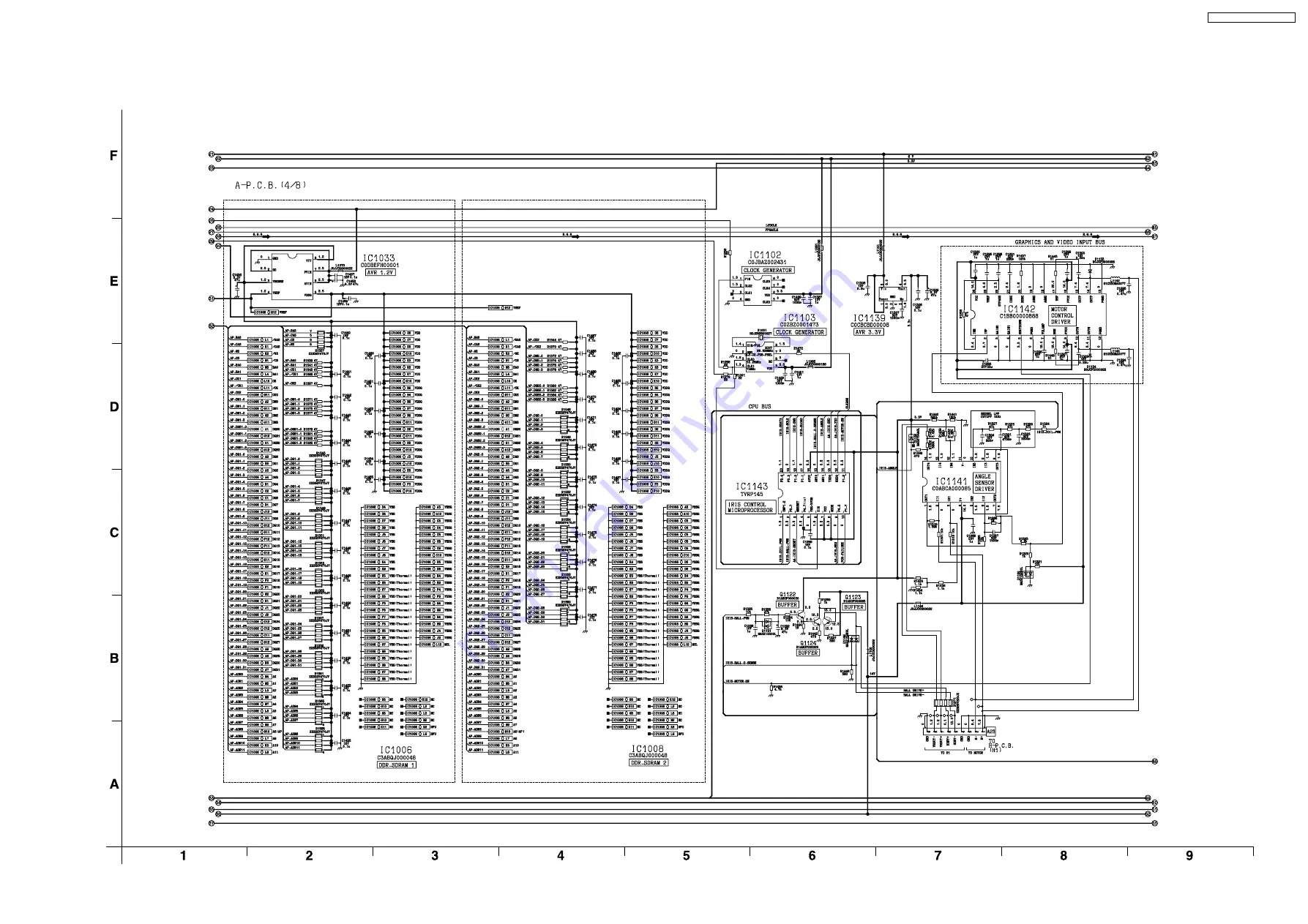Click the A-P.C.B. (4/8) title
This screenshot has width=1308, height=924.
click(x=270, y=185)
